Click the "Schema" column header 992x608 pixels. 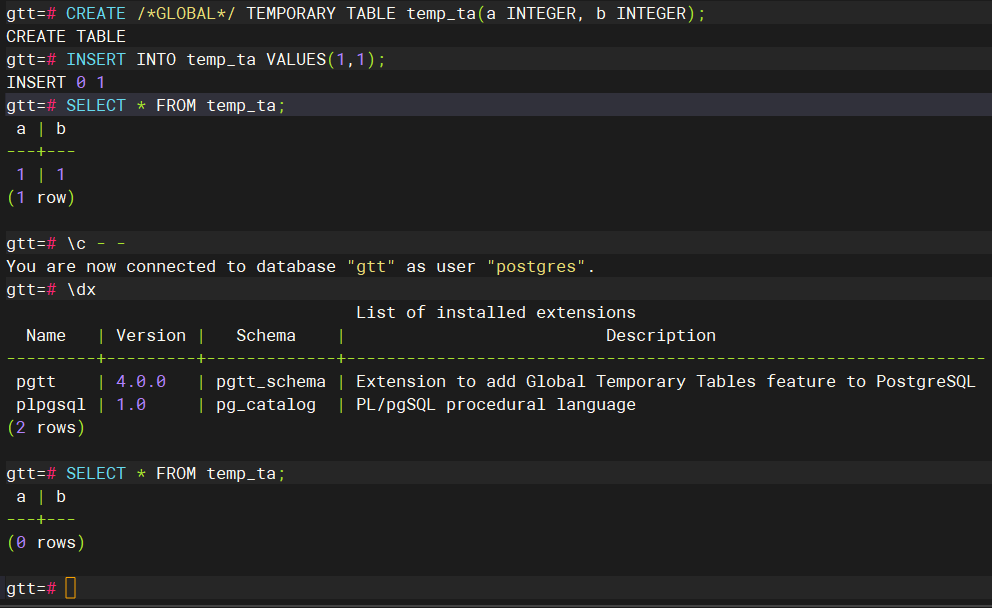pyautogui.click(x=266, y=336)
